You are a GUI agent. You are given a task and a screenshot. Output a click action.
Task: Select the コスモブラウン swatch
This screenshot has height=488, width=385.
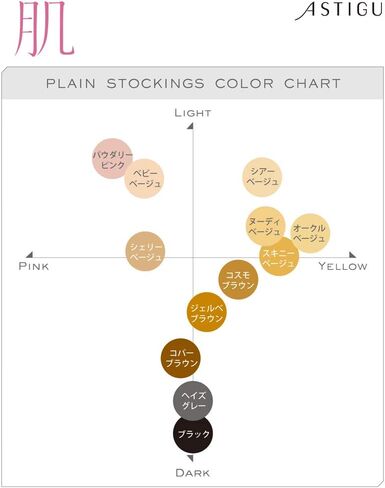click(238, 280)
